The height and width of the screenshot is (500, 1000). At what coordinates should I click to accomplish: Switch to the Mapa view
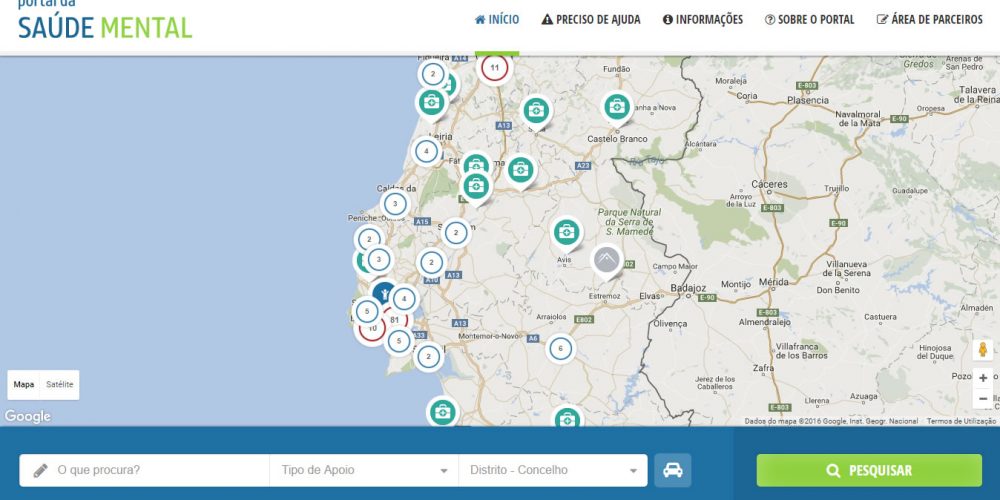(24, 385)
